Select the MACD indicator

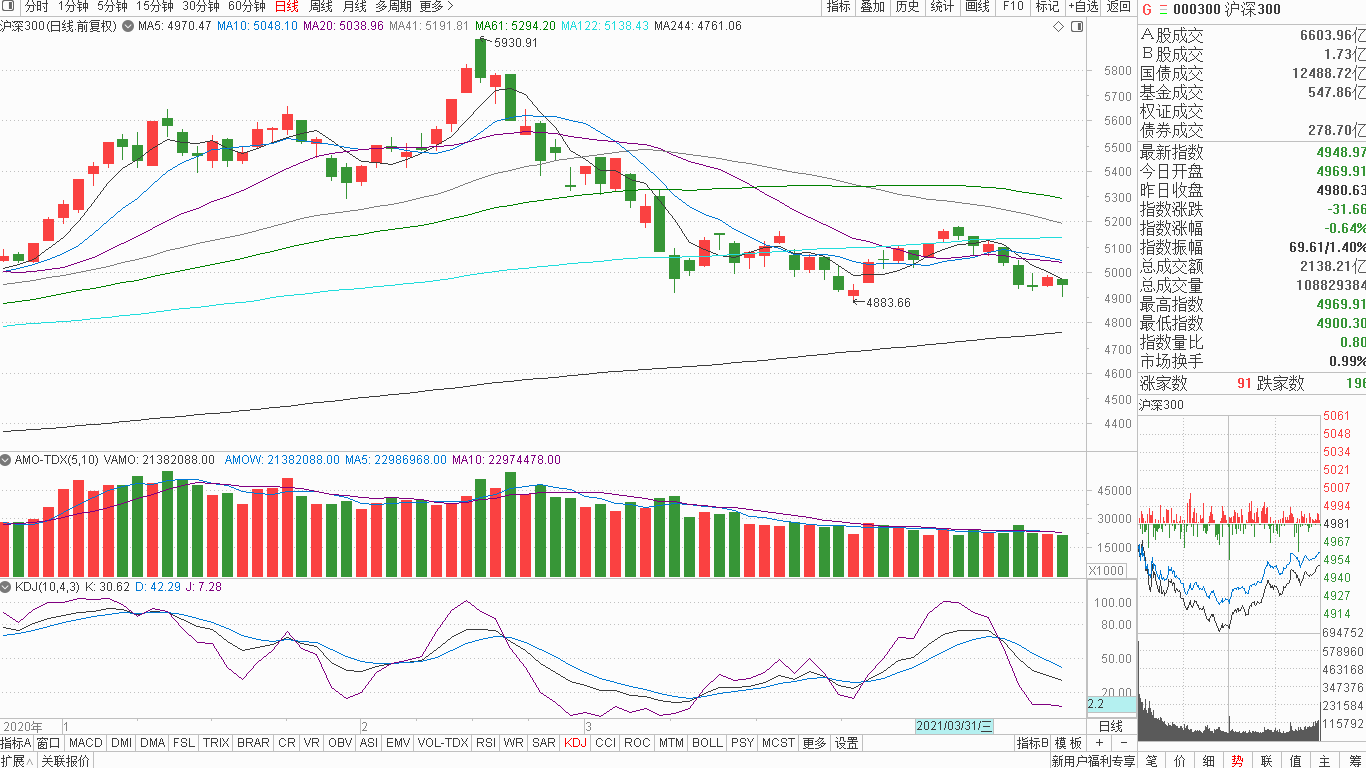tap(86, 743)
